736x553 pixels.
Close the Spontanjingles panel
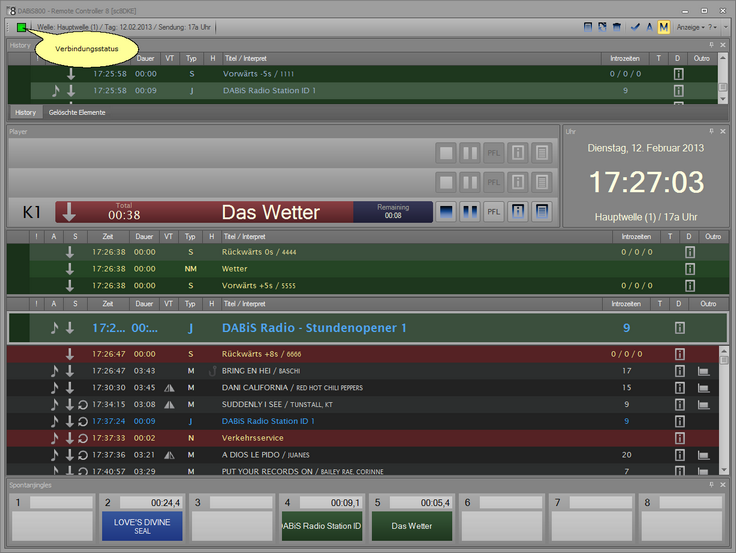click(x=723, y=485)
